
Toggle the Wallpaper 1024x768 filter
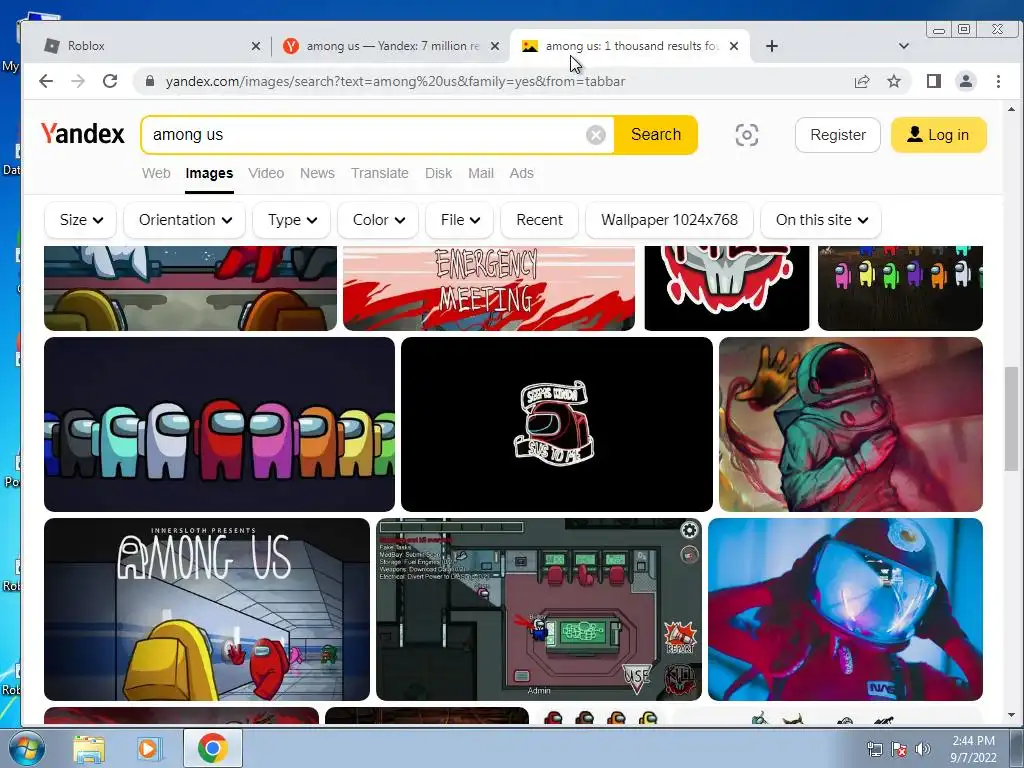pos(669,220)
